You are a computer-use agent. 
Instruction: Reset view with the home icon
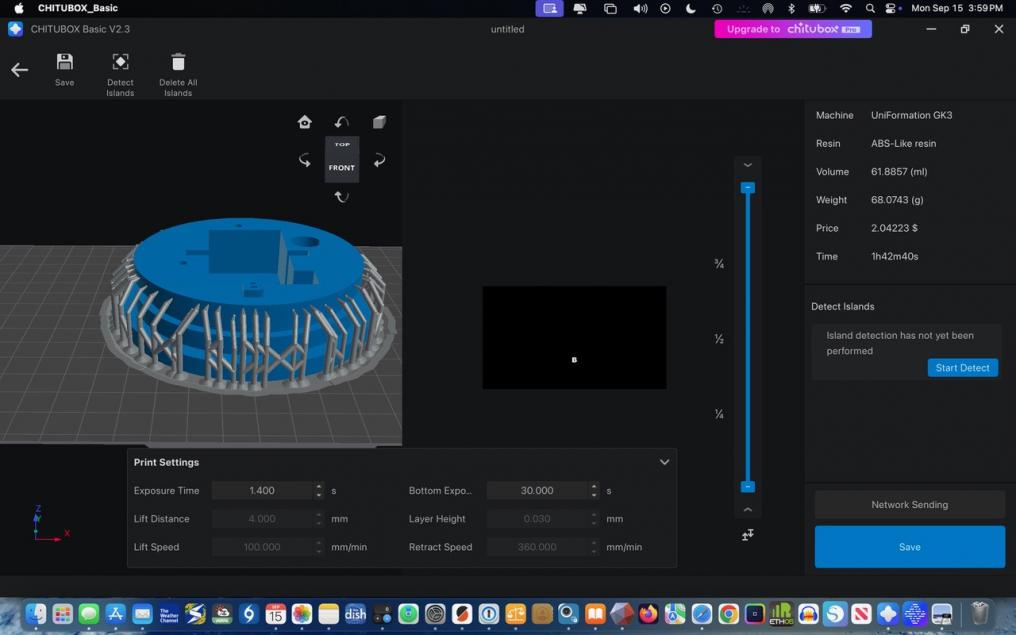(305, 122)
